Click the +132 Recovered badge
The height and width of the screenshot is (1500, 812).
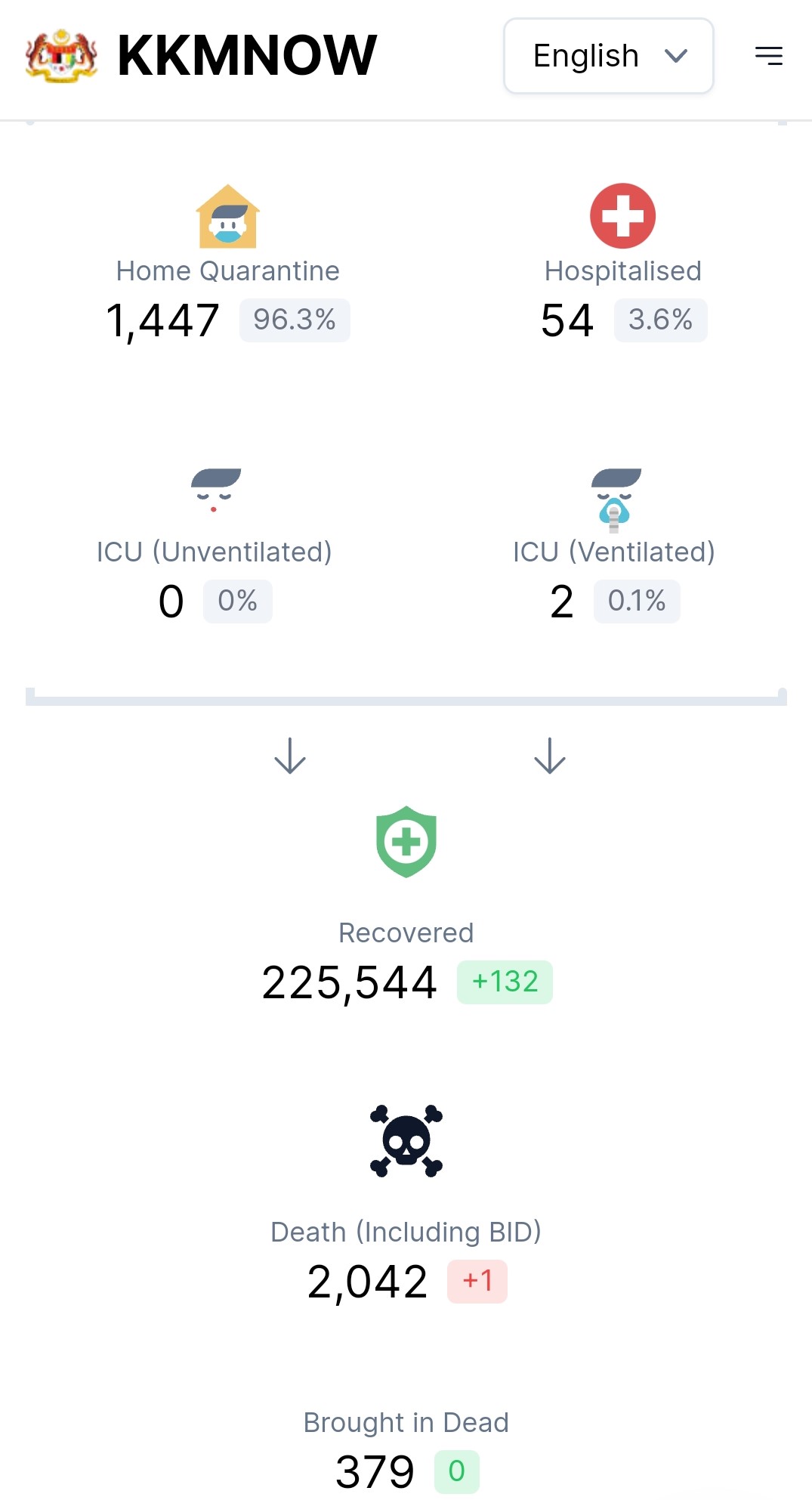[505, 982]
